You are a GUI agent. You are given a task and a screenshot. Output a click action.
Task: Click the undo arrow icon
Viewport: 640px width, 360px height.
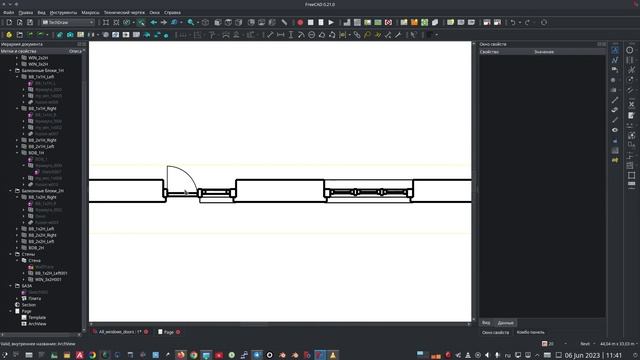(513, 22)
